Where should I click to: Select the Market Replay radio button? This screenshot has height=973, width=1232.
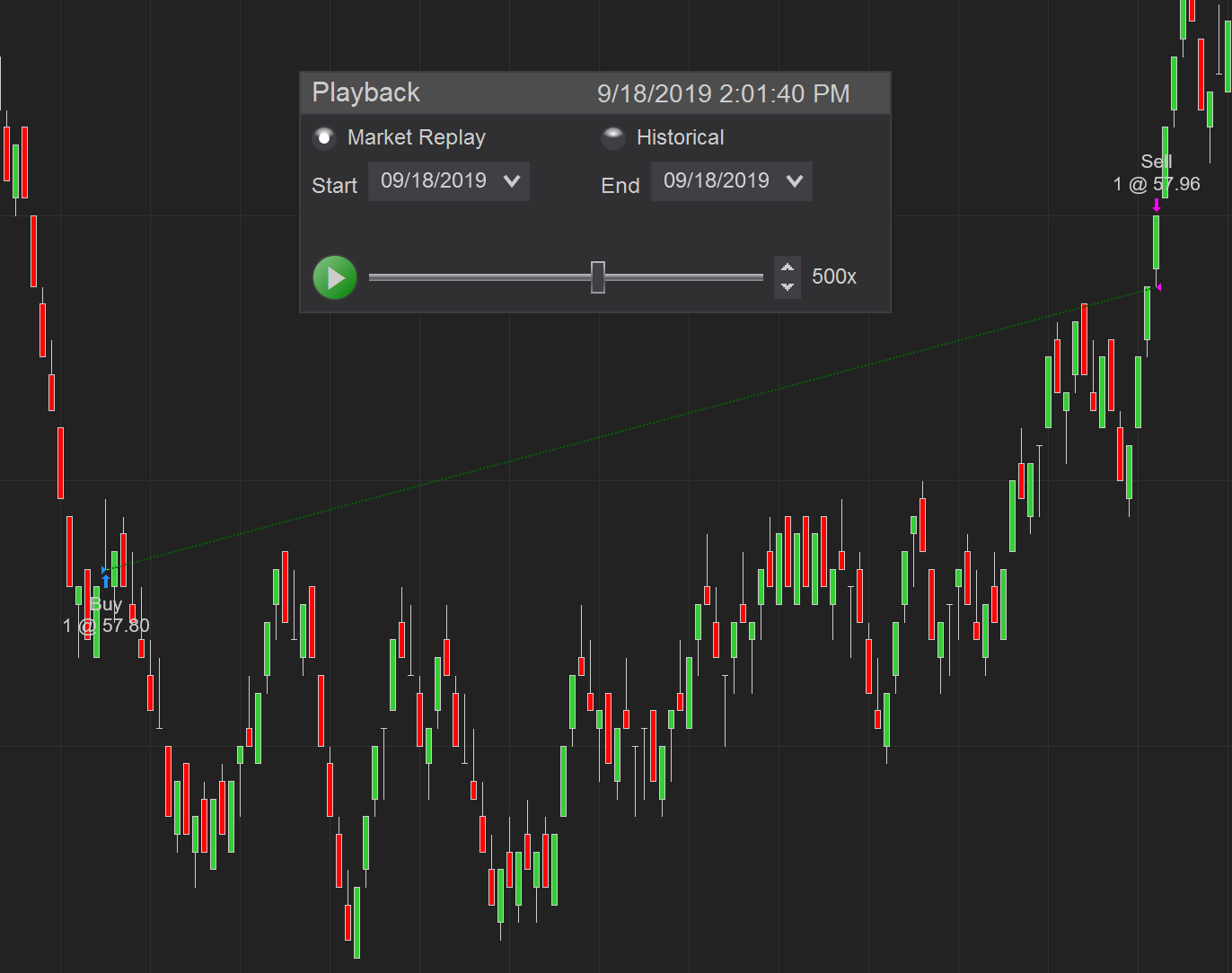pyautogui.click(x=324, y=137)
